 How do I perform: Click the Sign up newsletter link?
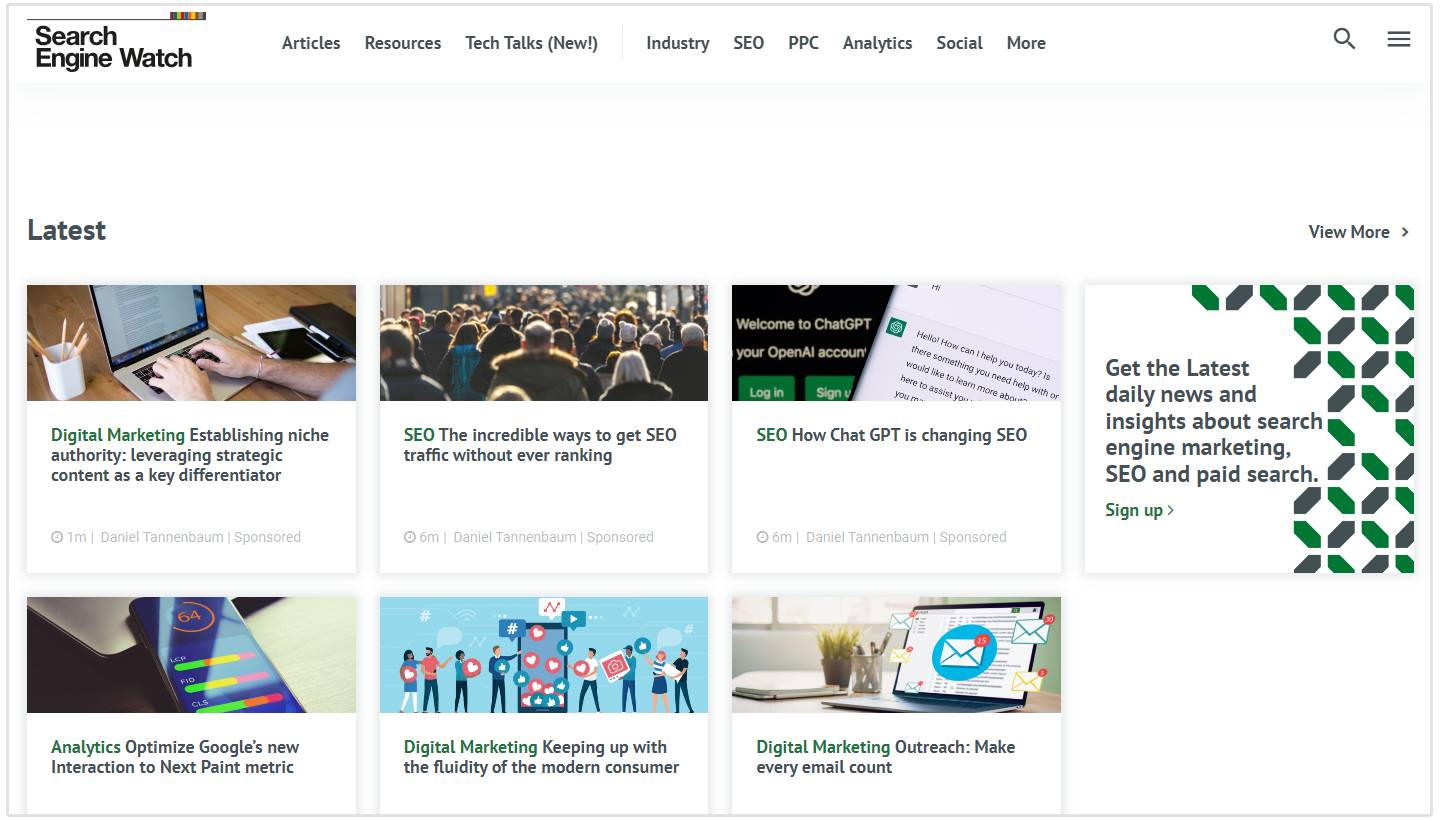point(1134,510)
